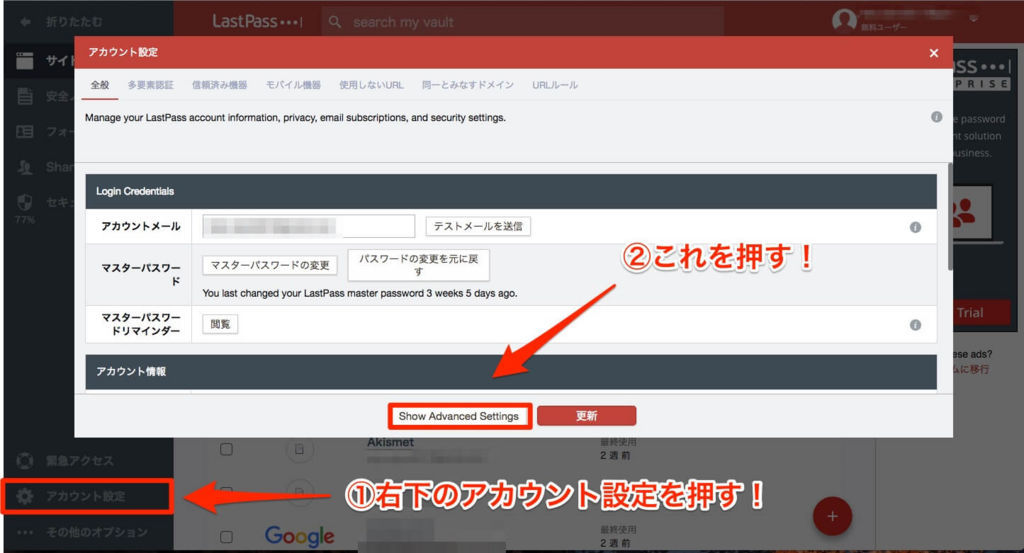
Task: Click the magnifier search icon in header
Action: point(335,22)
